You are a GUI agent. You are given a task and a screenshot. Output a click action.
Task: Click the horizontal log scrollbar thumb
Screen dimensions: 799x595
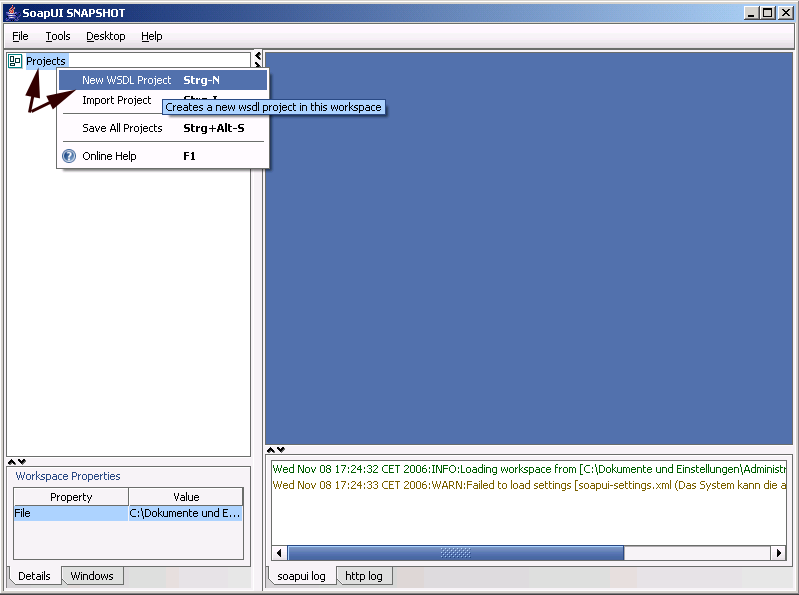[x=456, y=553]
